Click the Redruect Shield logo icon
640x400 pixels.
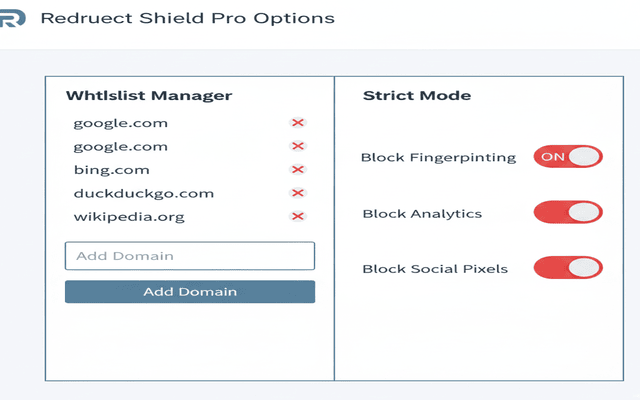(x=12, y=19)
